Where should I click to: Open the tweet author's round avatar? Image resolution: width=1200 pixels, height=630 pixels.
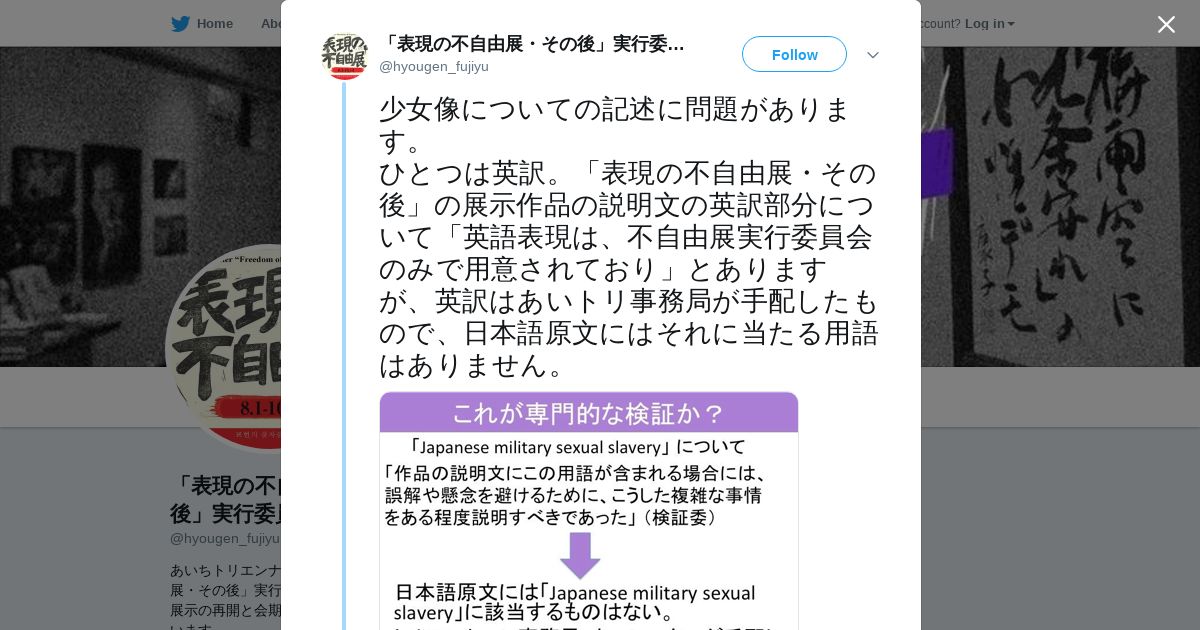344,56
